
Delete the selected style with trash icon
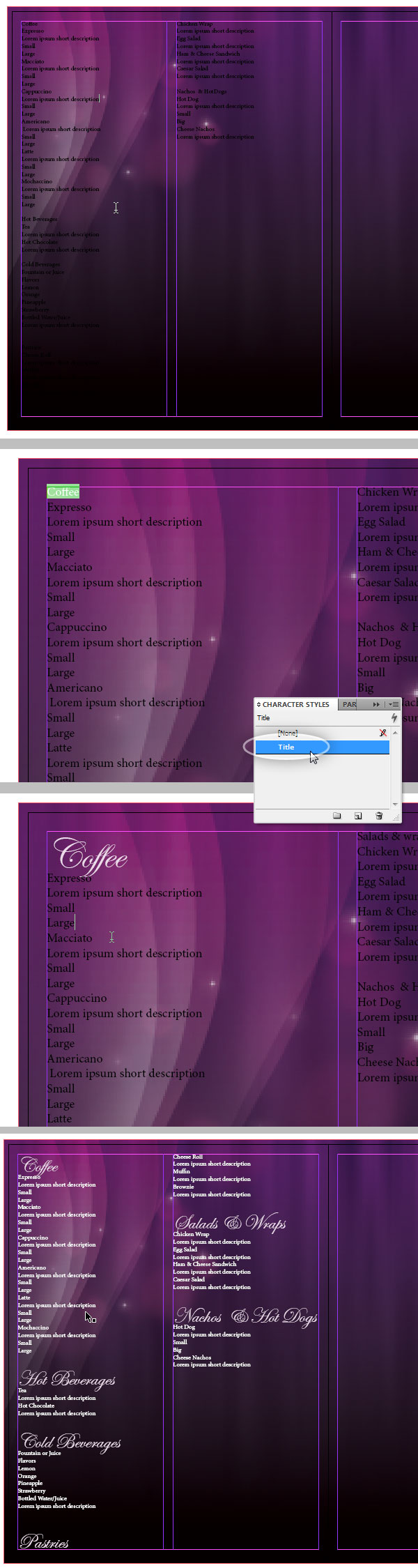tap(379, 815)
